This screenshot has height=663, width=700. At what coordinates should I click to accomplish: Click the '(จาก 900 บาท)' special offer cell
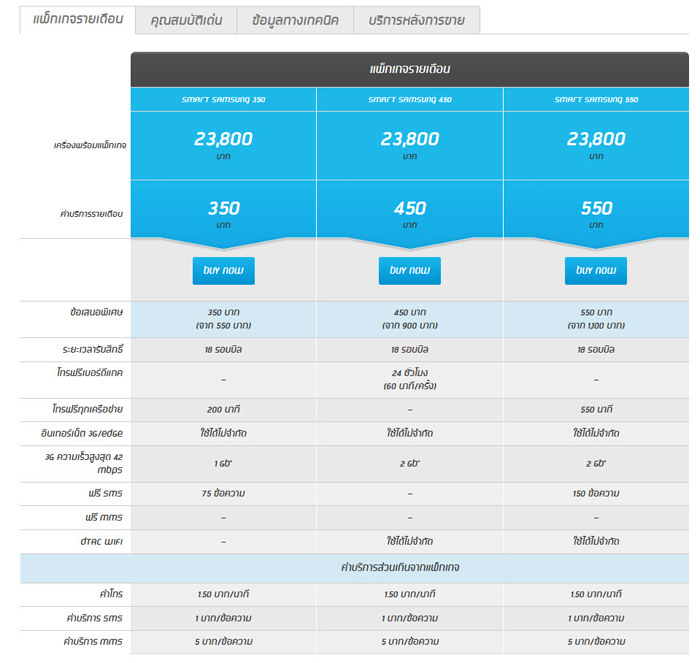point(410,319)
